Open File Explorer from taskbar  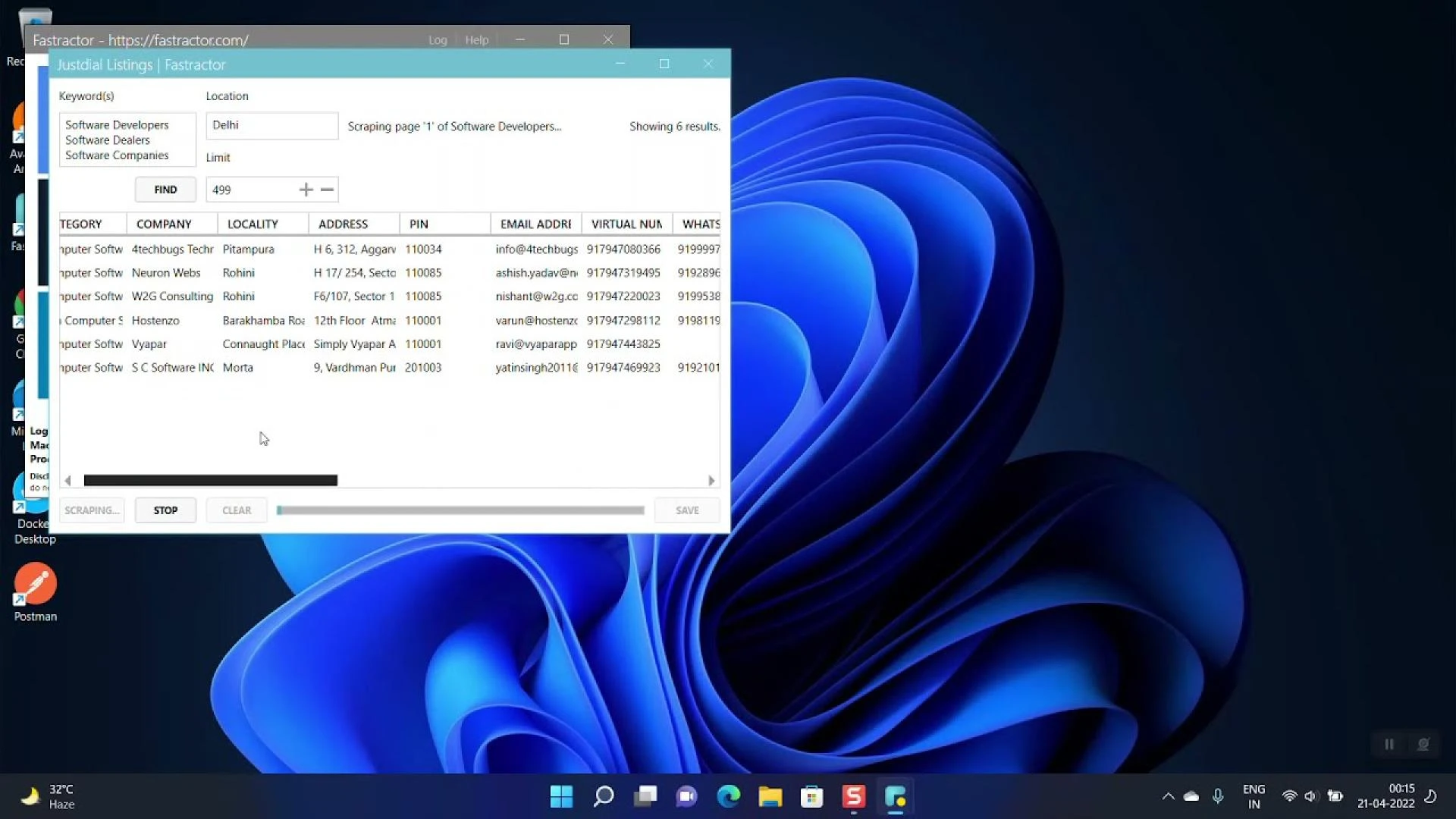pos(770,796)
